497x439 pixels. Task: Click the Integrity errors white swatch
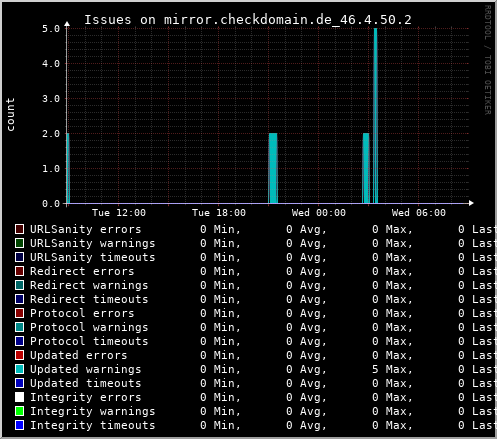(x=20, y=397)
